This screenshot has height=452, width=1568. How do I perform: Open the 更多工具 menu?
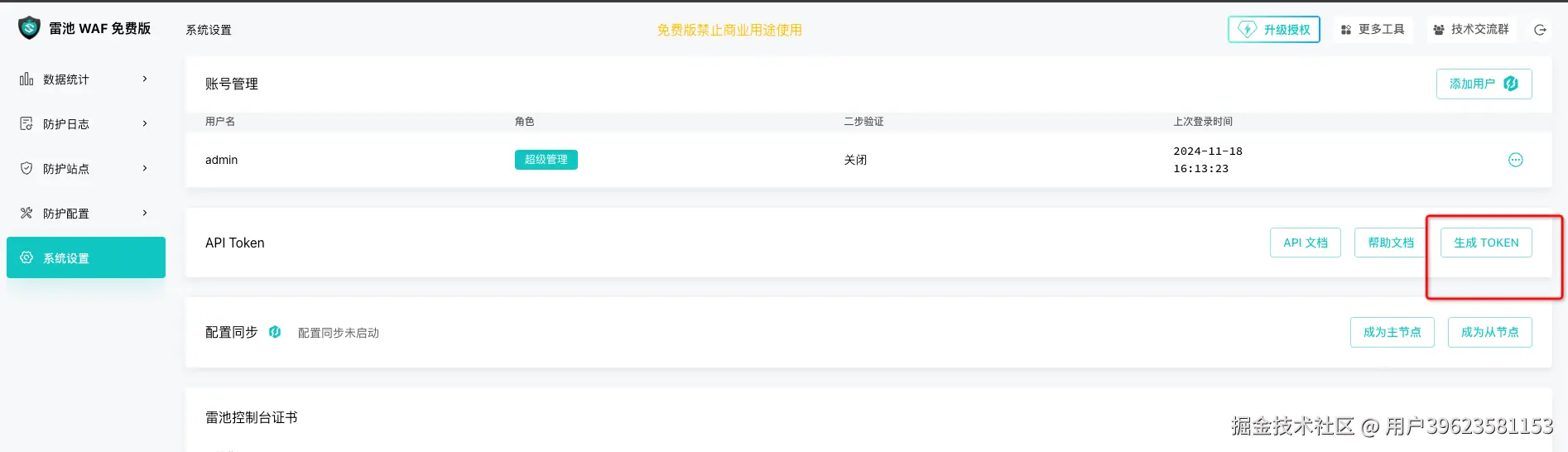pos(1373,30)
